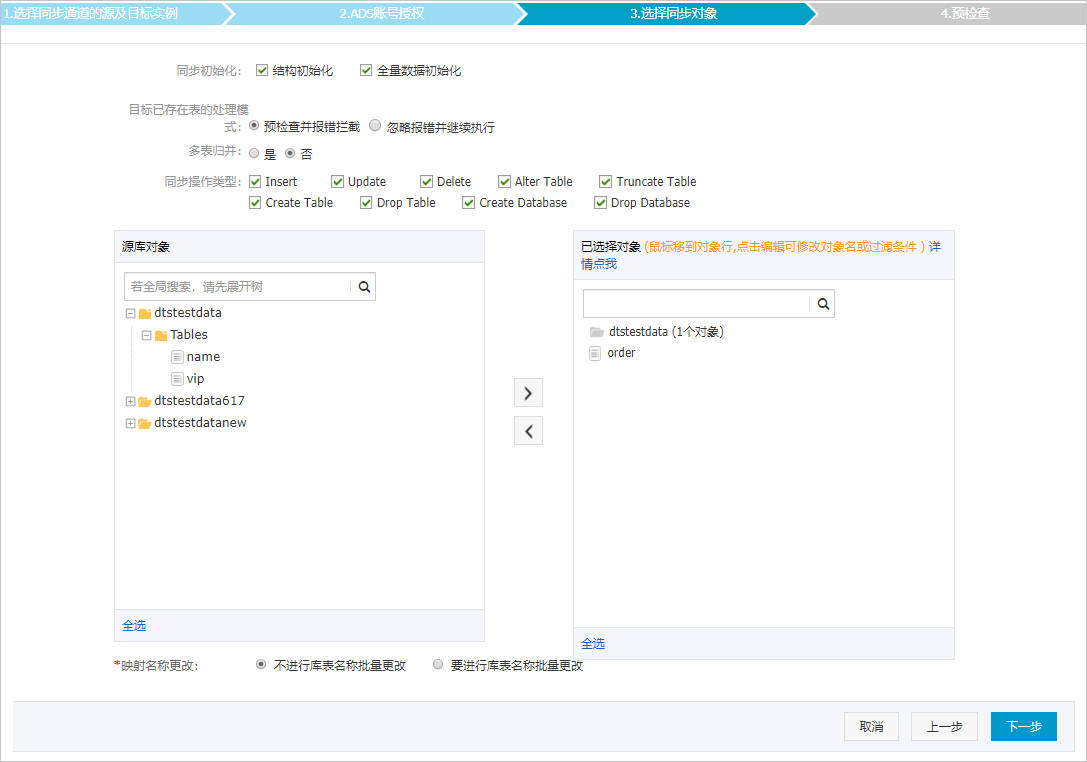Click the dtstestdatanew folder icon

click(x=145, y=424)
